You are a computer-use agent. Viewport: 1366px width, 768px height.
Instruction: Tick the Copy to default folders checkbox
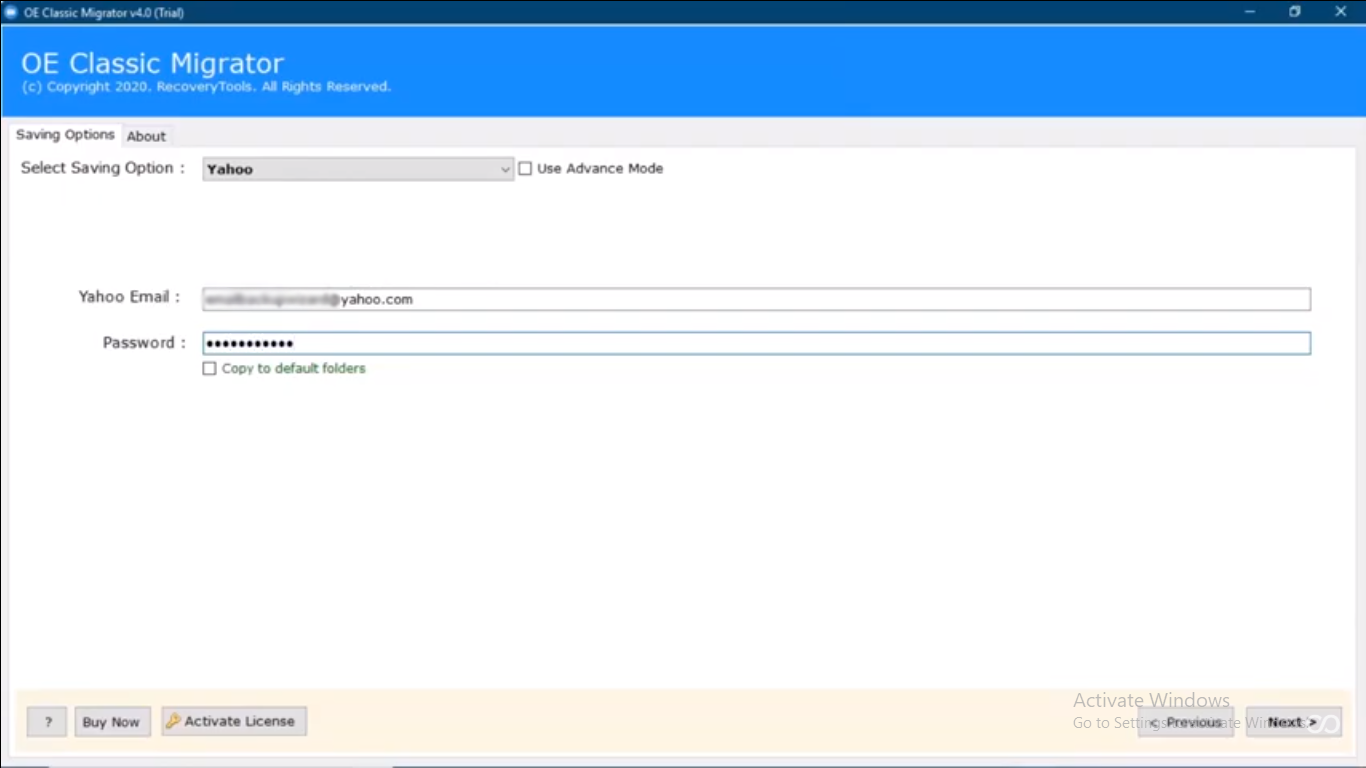coord(209,369)
